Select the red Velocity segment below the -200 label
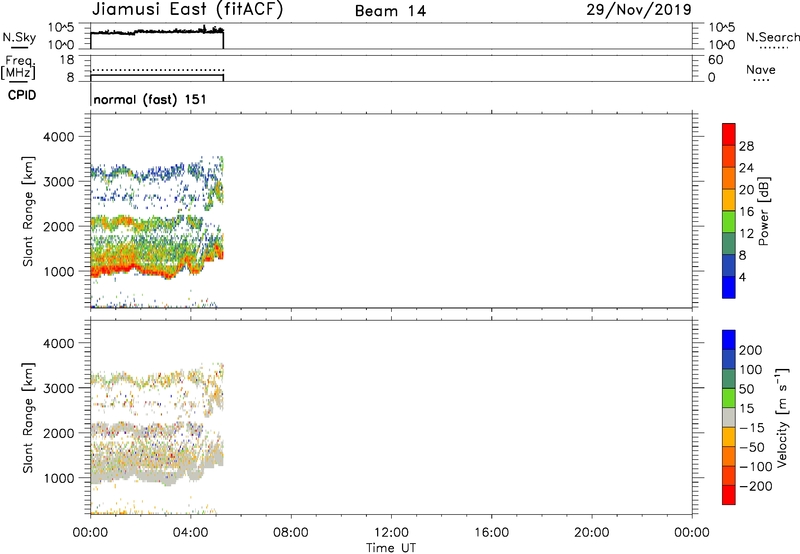 [729, 495]
